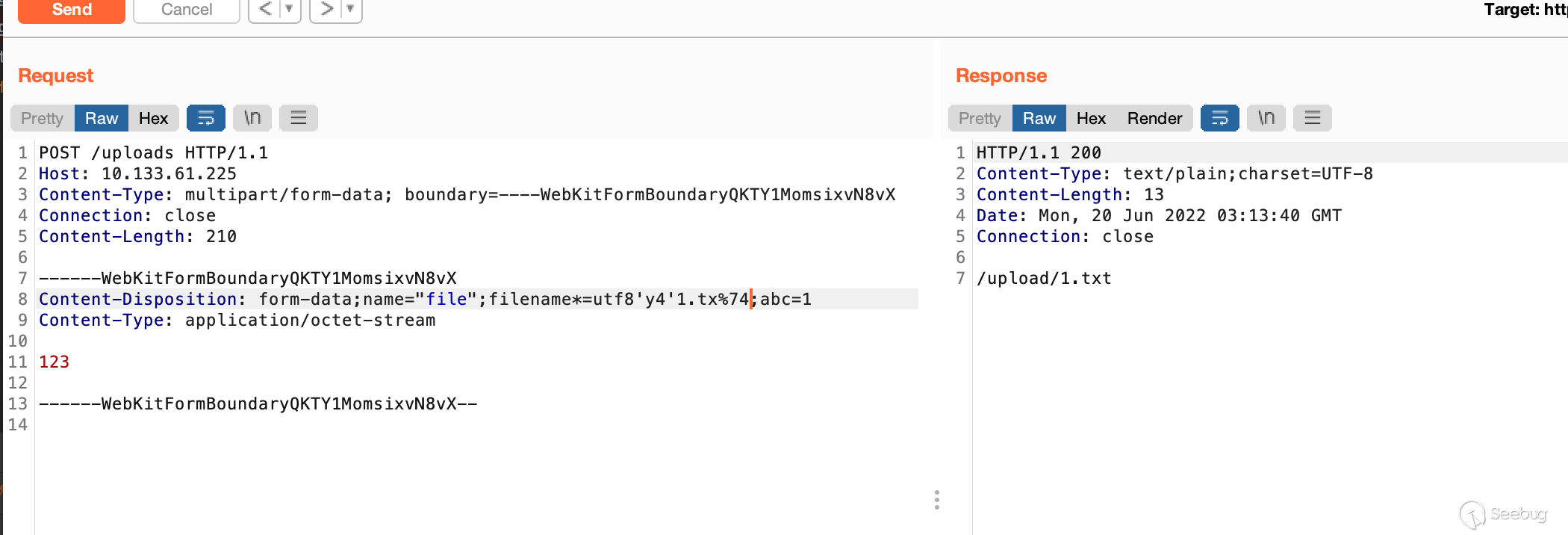Switch Response view to Pretty tab

tap(980, 118)
